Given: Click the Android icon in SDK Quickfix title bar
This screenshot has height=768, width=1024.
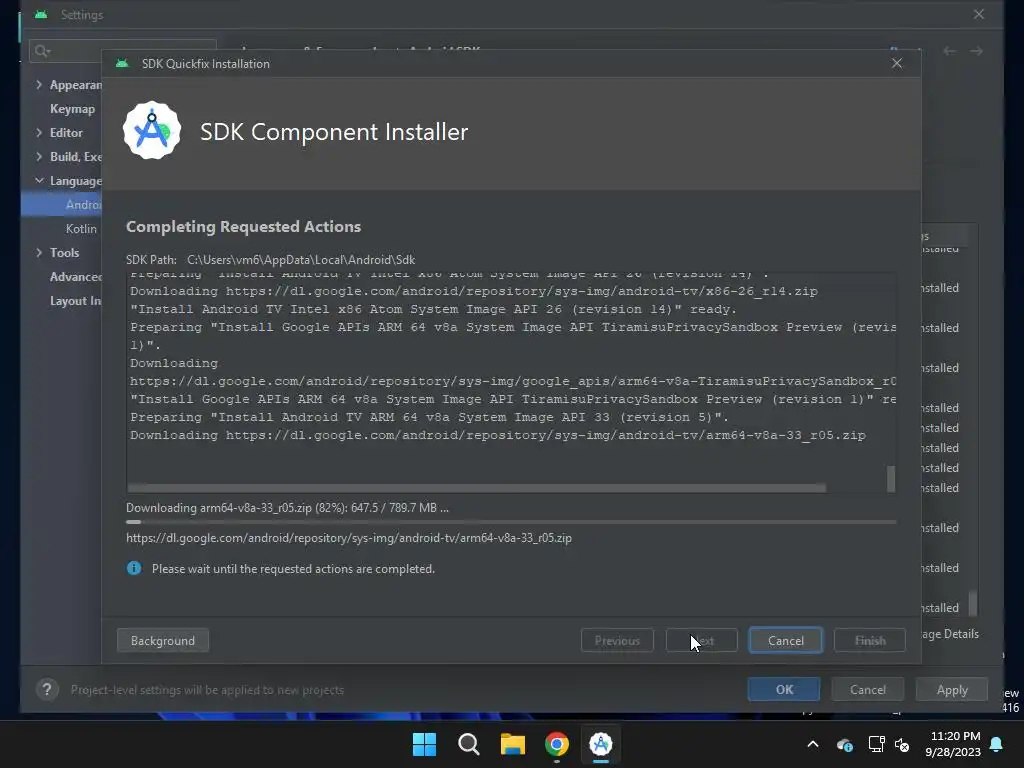Looking at the screenshot, I should (x=122, y=63).
